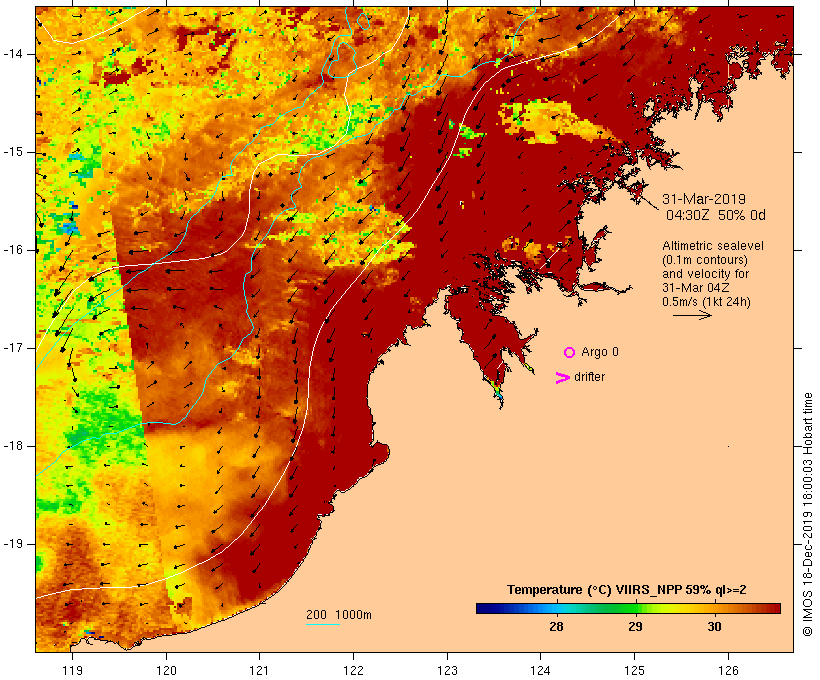The height and width of the screenshot is (680, 820).
Task: Click the latitude label '-19'
Action: click(13, 544)
